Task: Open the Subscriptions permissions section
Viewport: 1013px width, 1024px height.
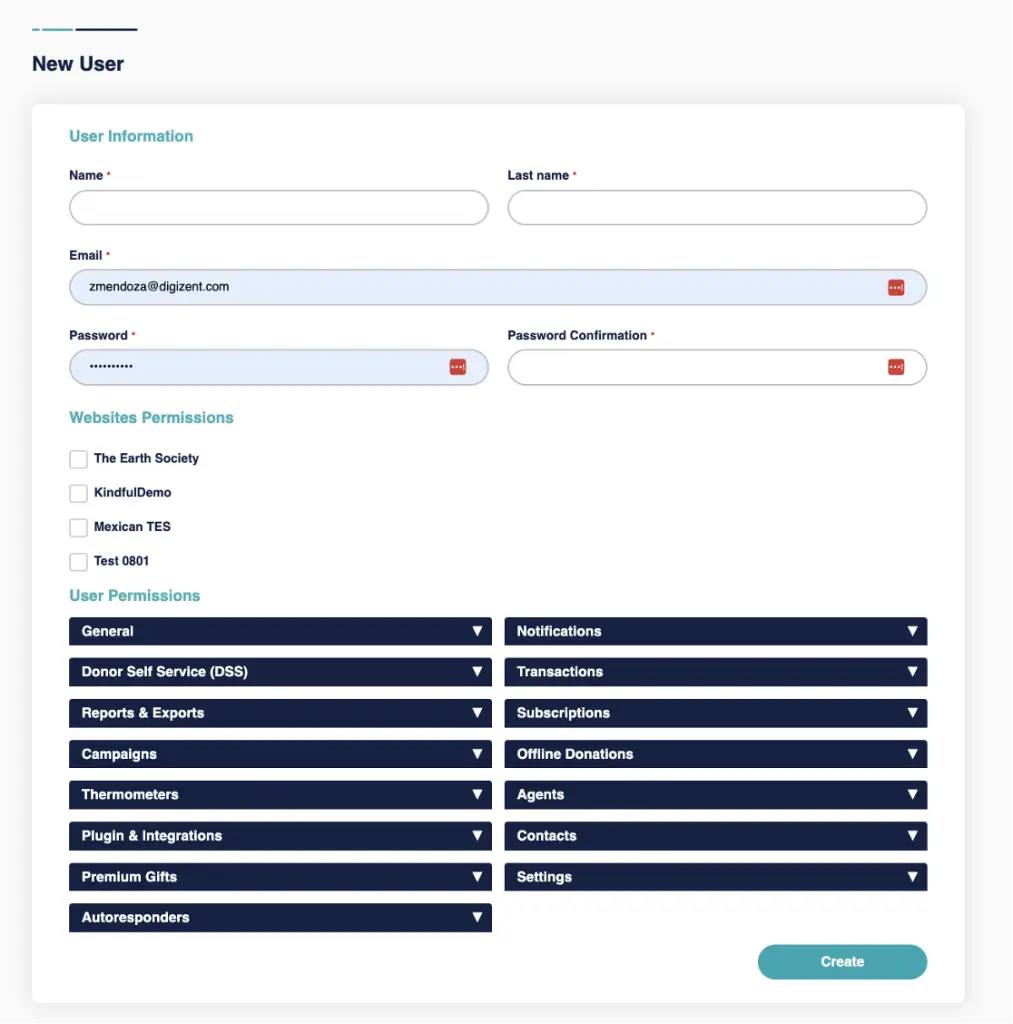Action: click(715, 713)
